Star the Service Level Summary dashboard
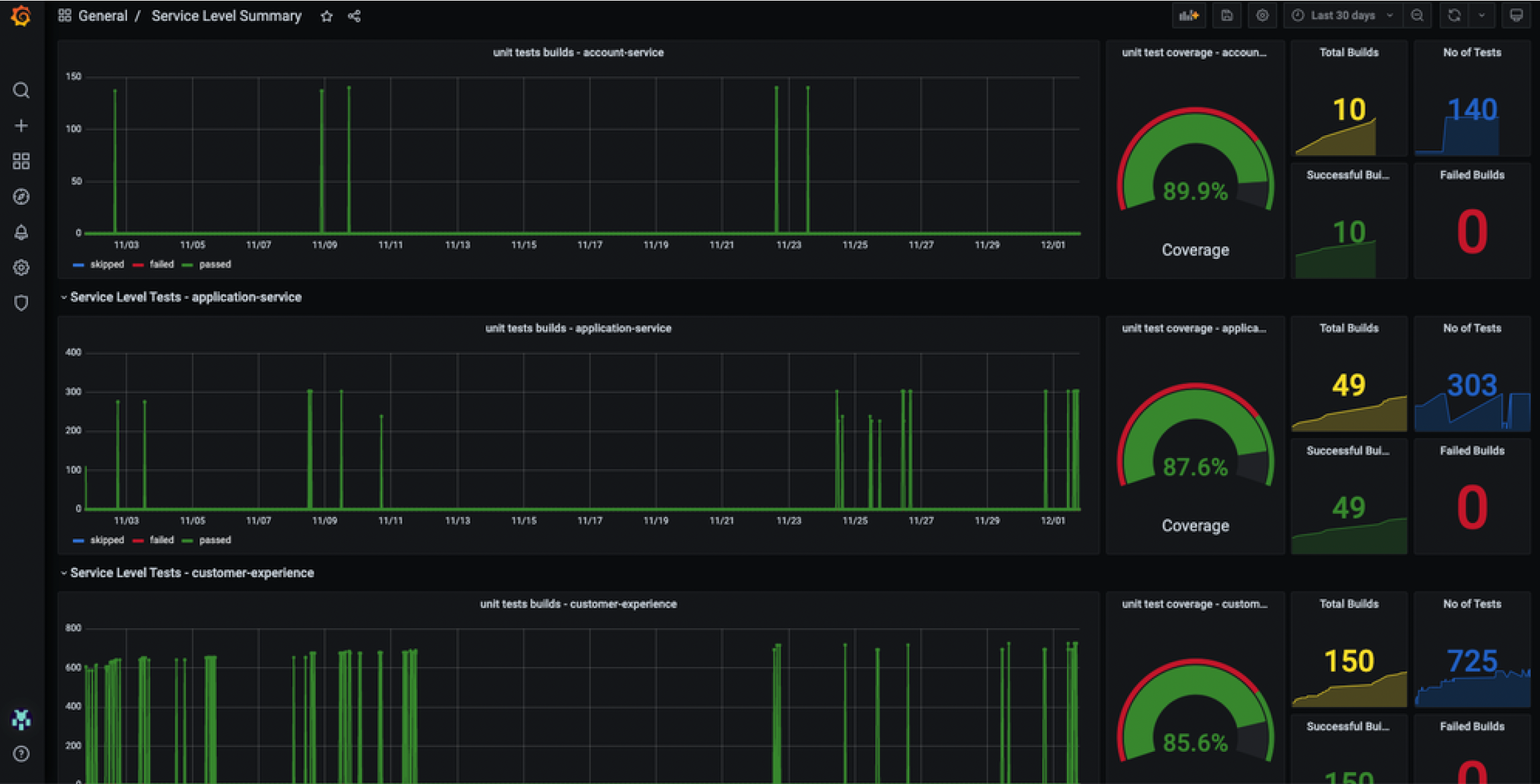1540x784 pixels. point(326,16)
